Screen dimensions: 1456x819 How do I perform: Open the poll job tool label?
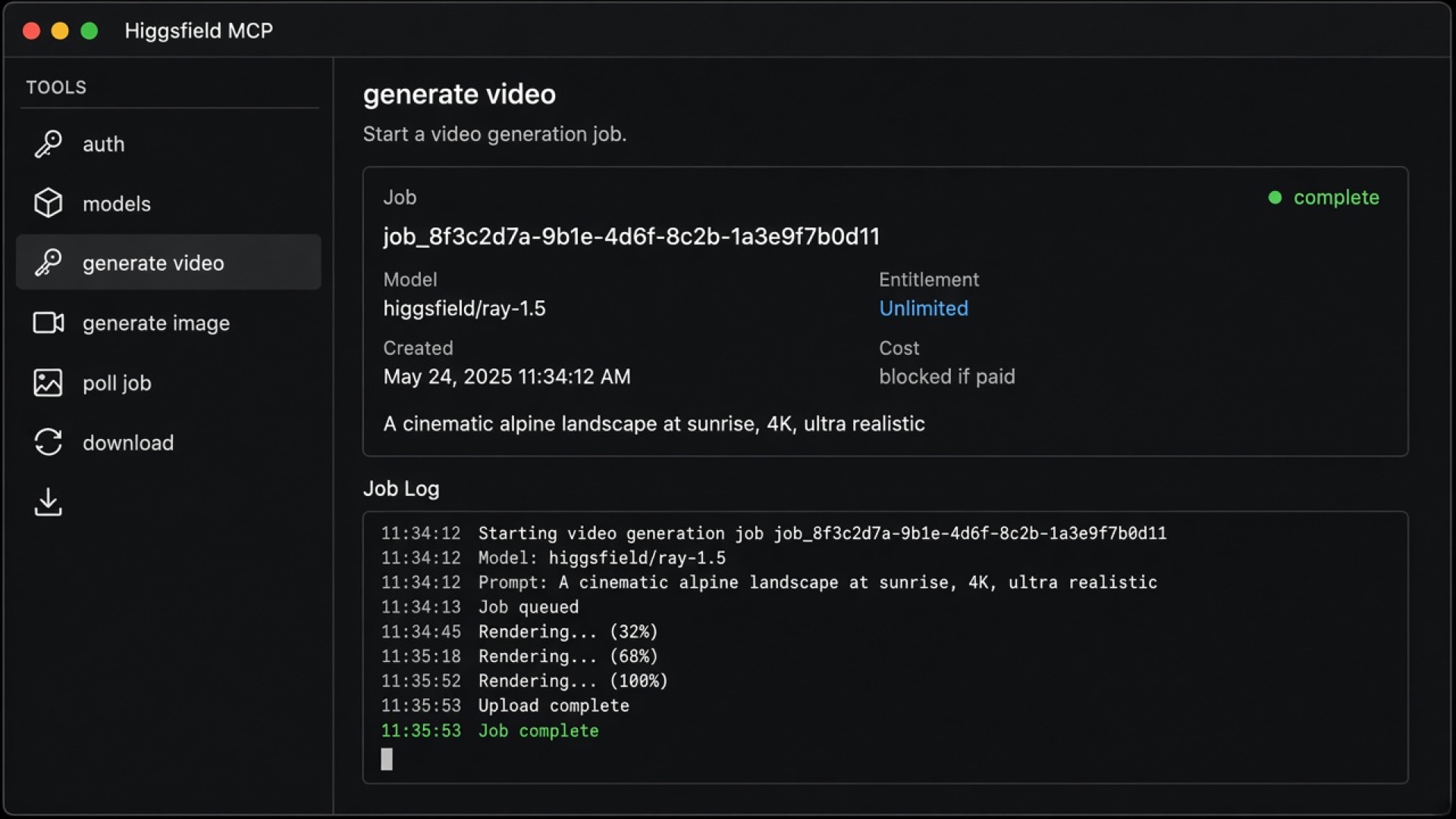(117, 383)
